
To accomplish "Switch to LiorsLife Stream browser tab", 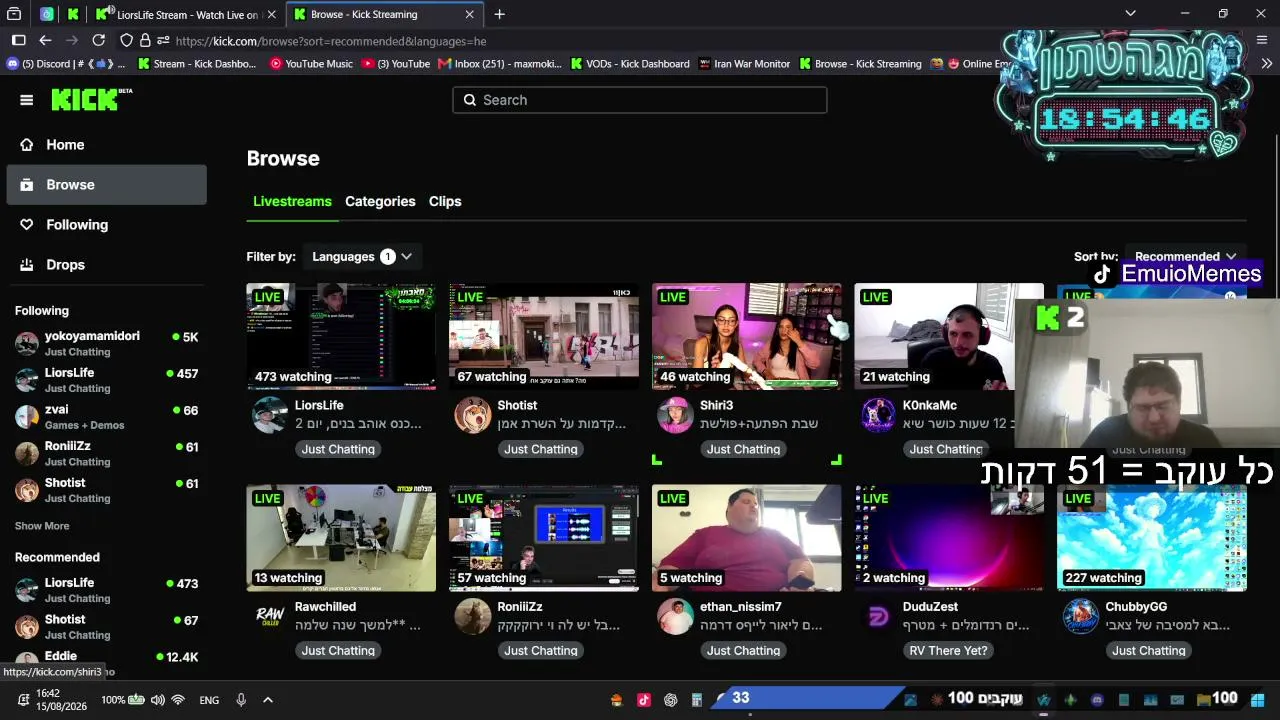I will coord(186,15).
